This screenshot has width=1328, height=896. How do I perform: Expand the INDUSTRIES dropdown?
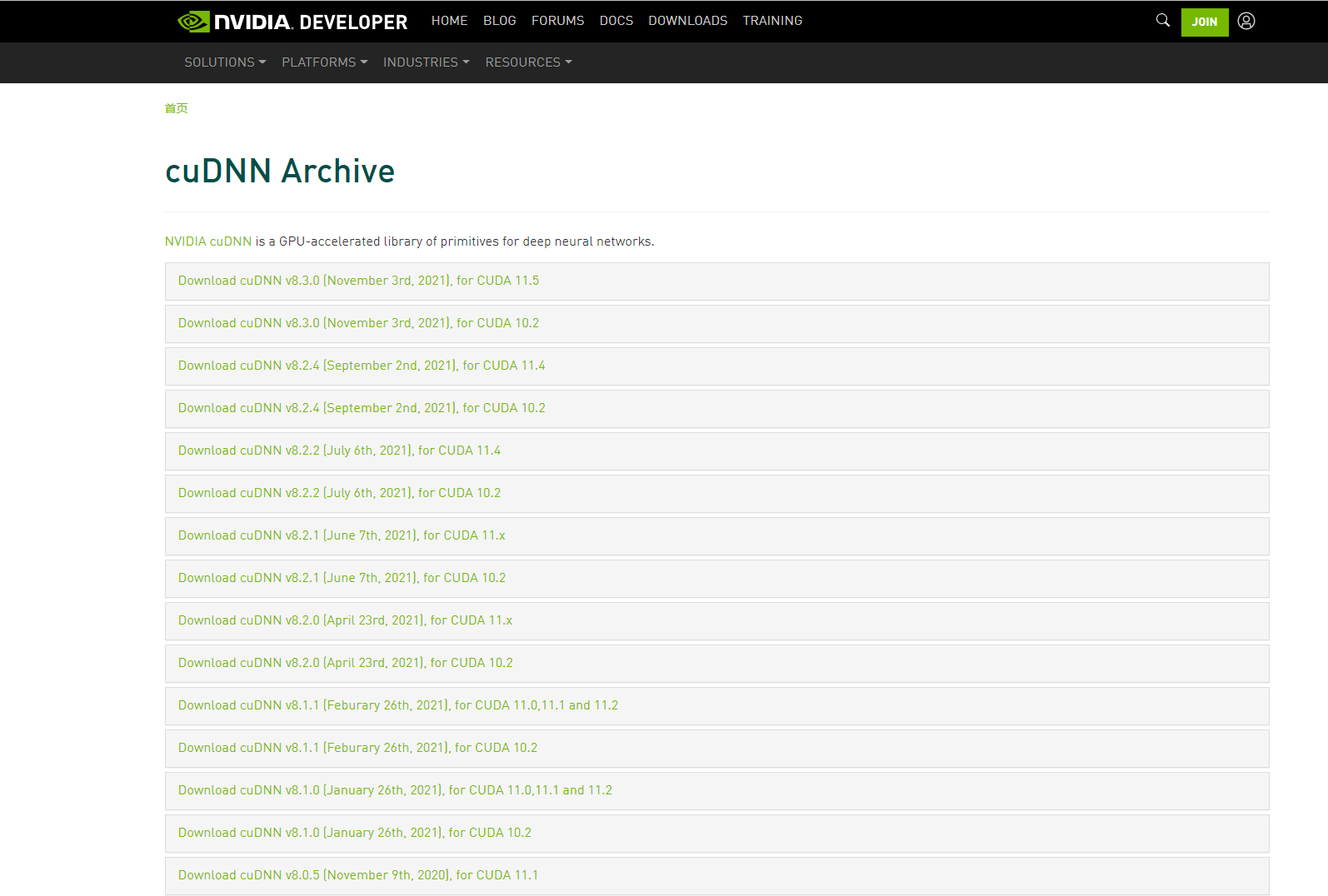click(426, 62)
